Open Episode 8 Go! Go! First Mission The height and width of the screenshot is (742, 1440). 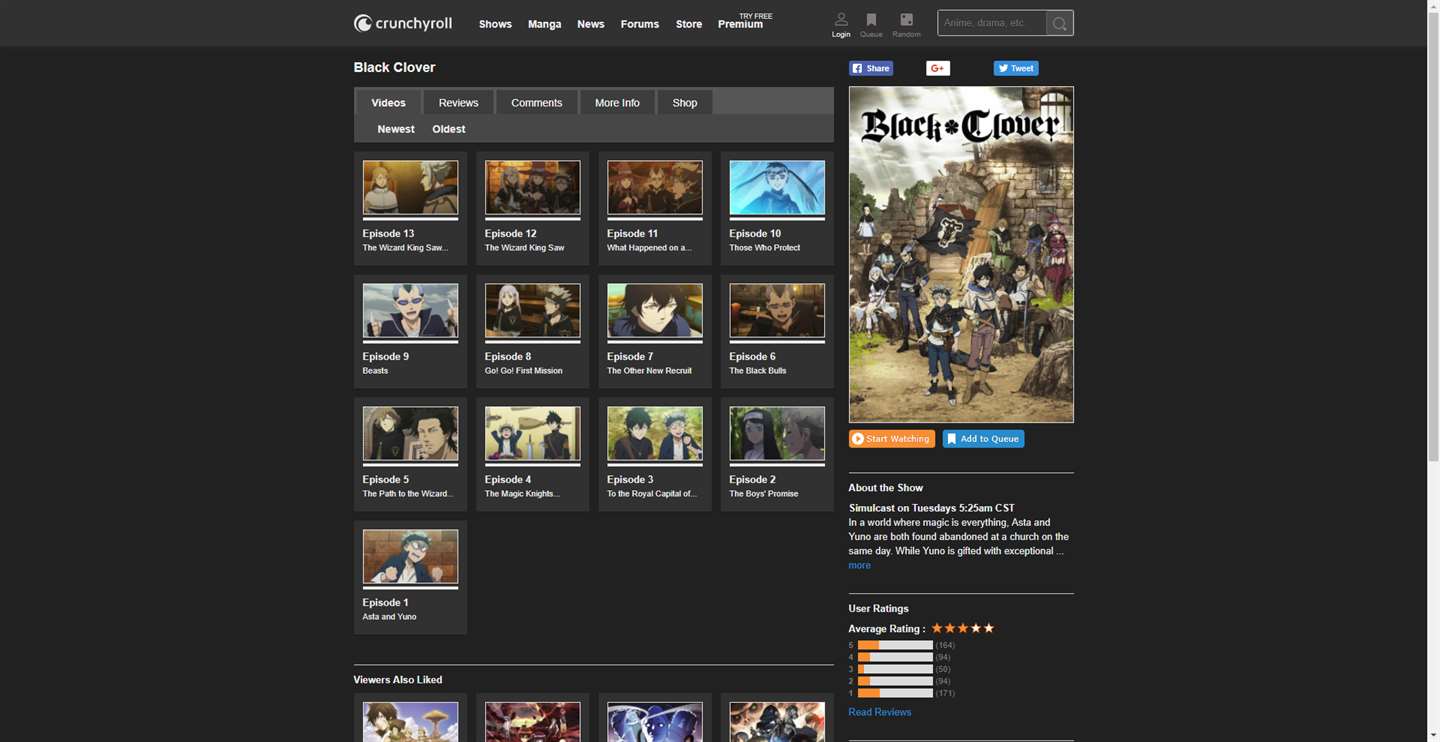[532, 331]
